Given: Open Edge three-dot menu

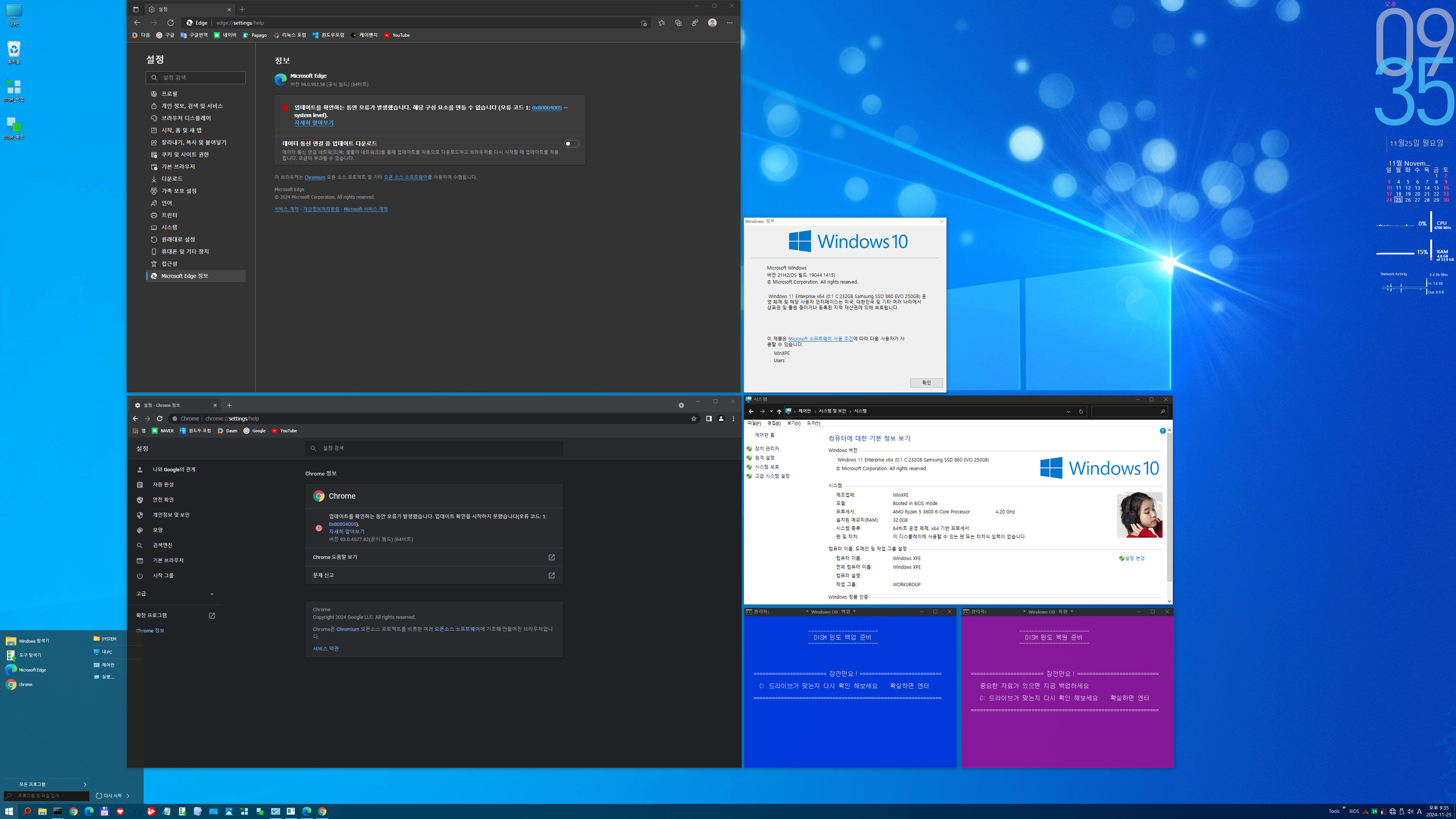Looking at the screenshot, I should point(730,23).
